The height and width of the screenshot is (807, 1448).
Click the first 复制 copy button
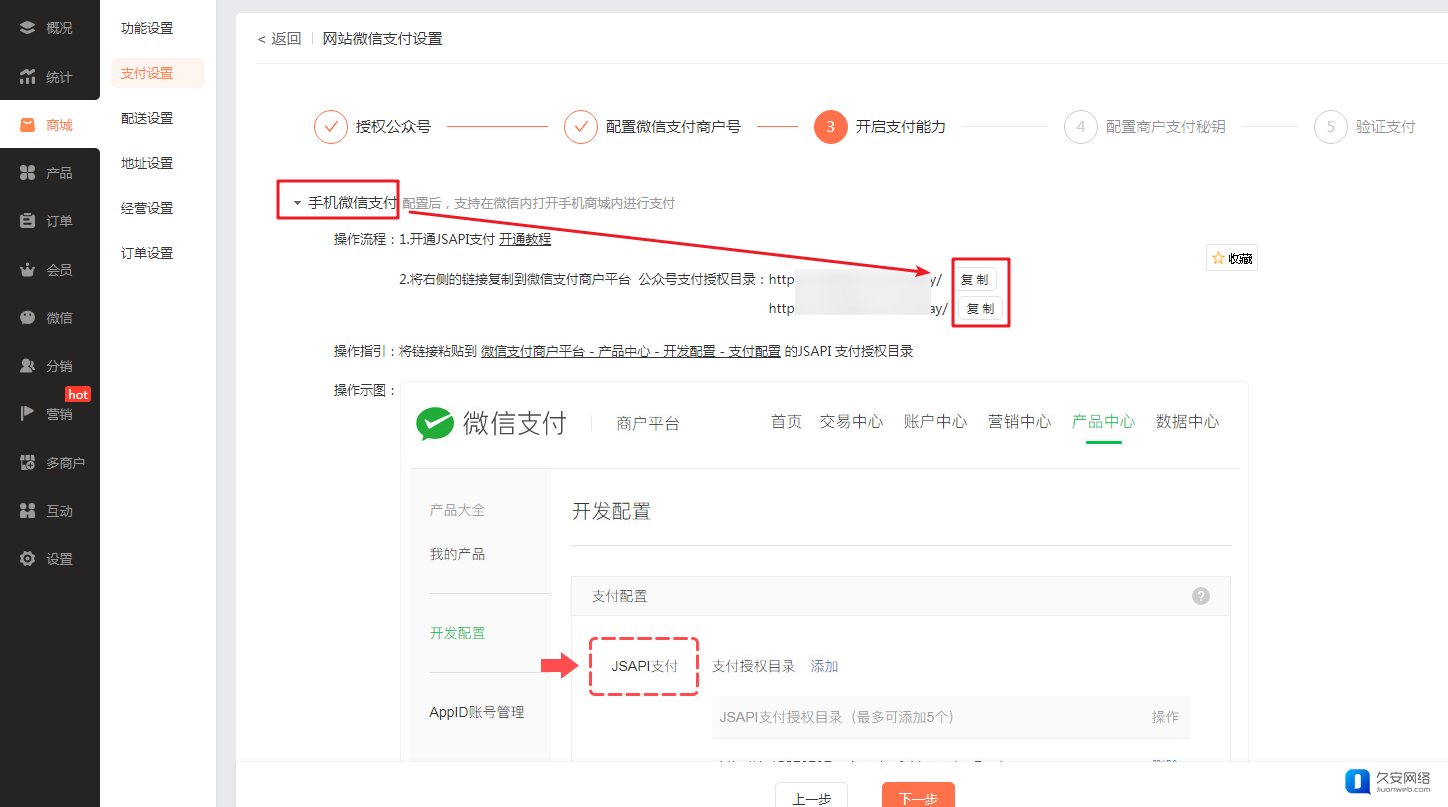tap(975, 280)
